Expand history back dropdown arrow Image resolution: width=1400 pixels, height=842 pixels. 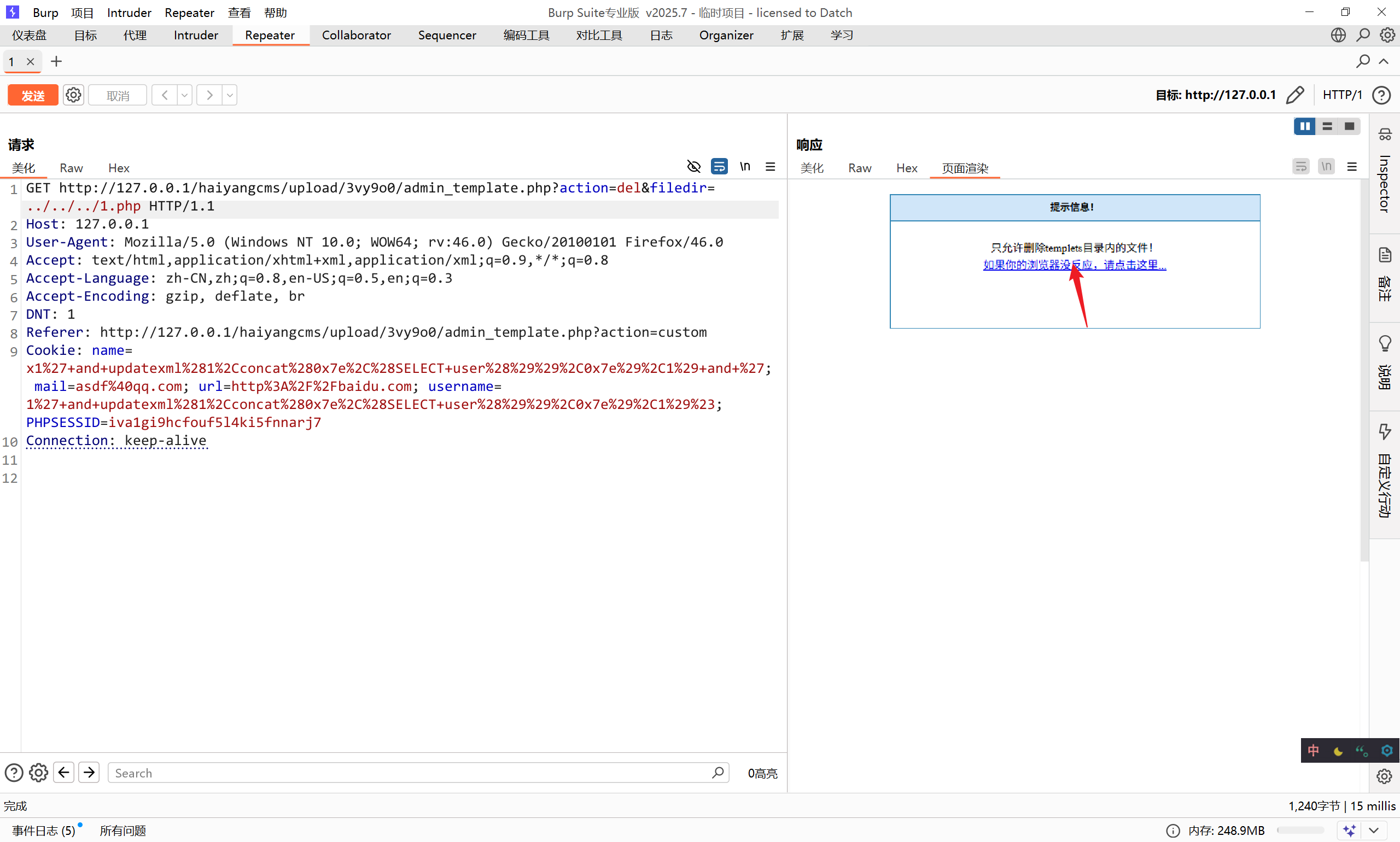tap(184, 95)
